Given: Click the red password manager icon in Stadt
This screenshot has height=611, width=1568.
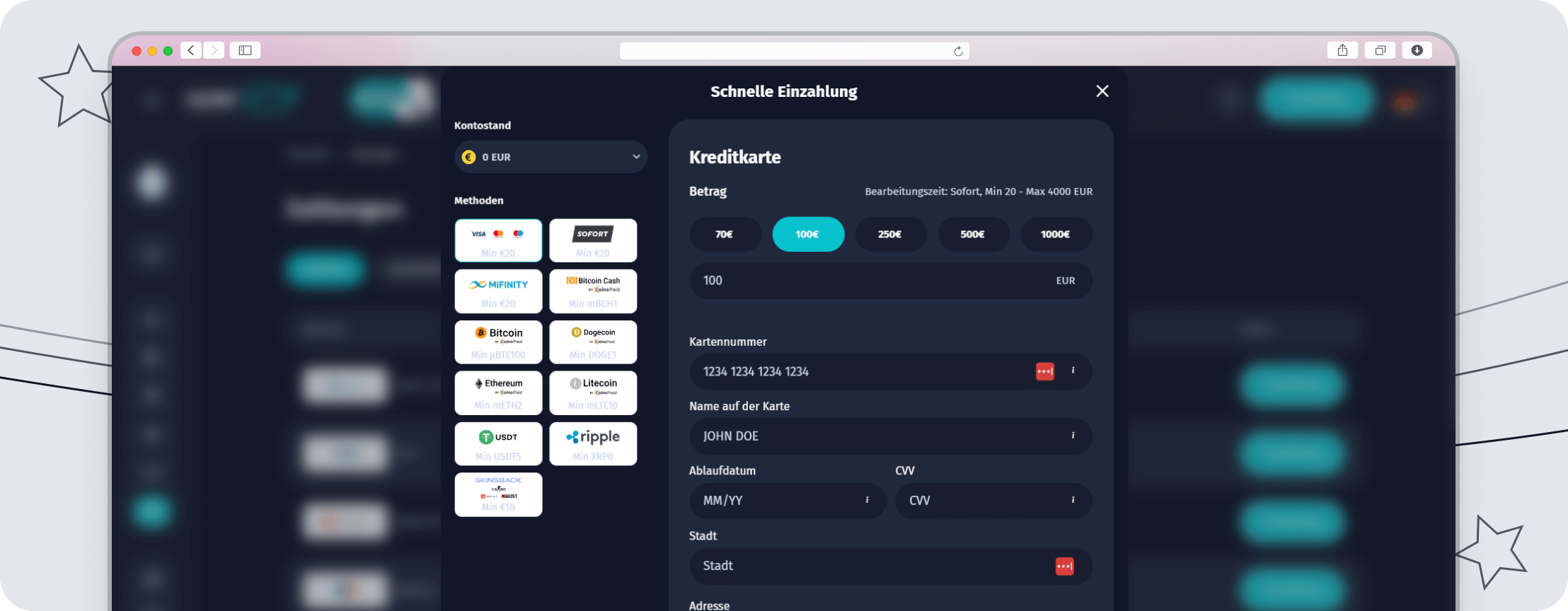Looking at the screenshot, I should 1065,566.
